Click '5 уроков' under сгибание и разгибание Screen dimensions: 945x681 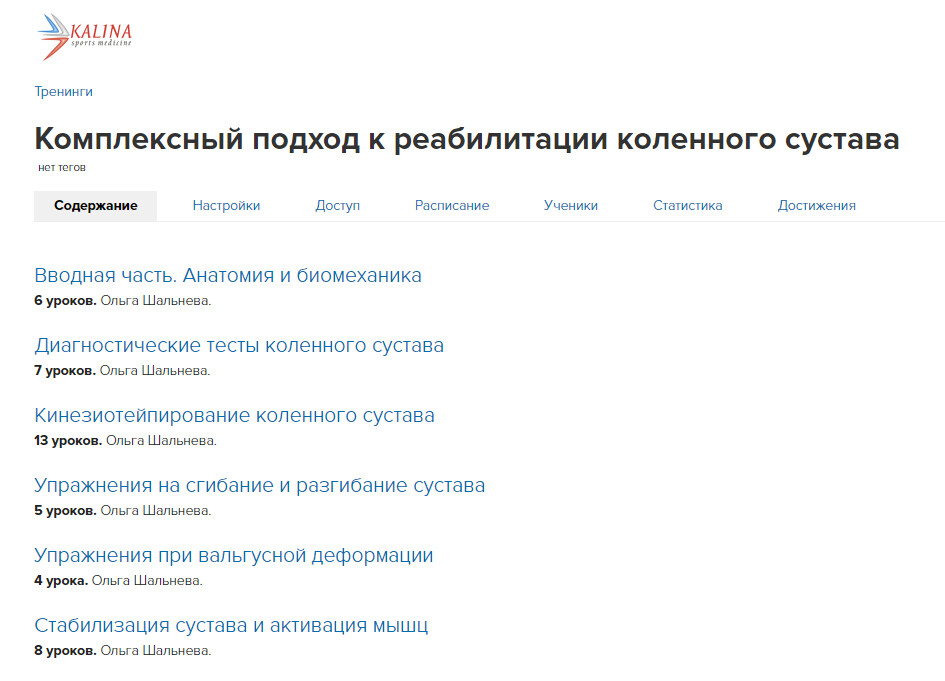click(x=65, y=510)
